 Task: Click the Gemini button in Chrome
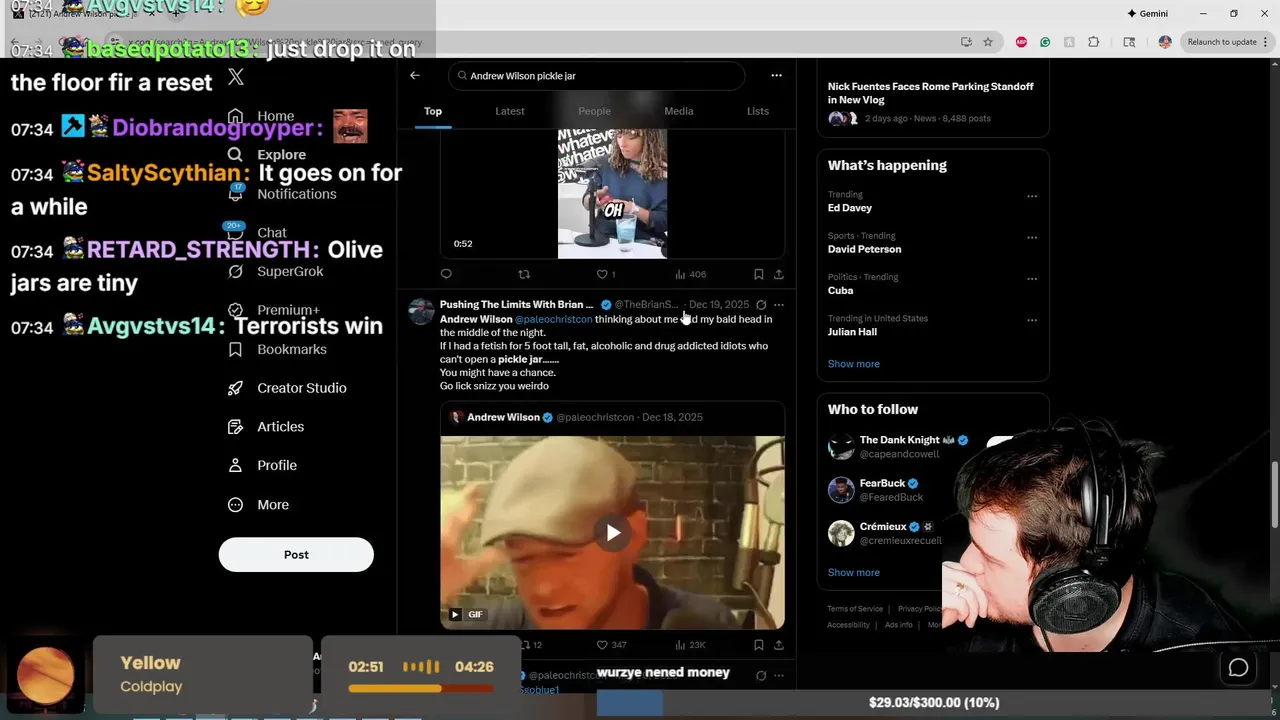tap(1147, 14)
